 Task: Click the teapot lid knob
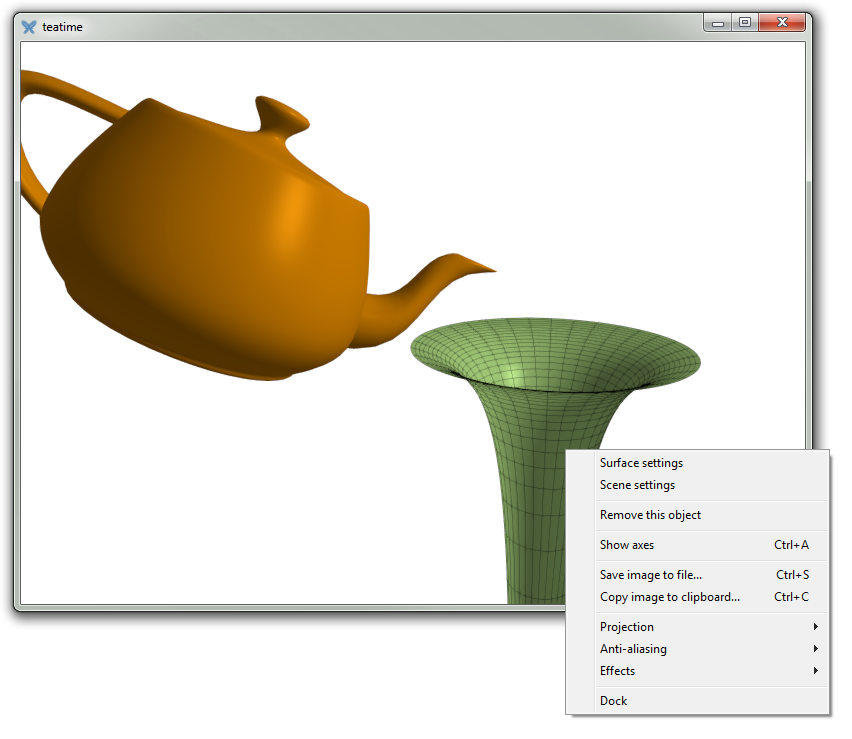(280, 113)
